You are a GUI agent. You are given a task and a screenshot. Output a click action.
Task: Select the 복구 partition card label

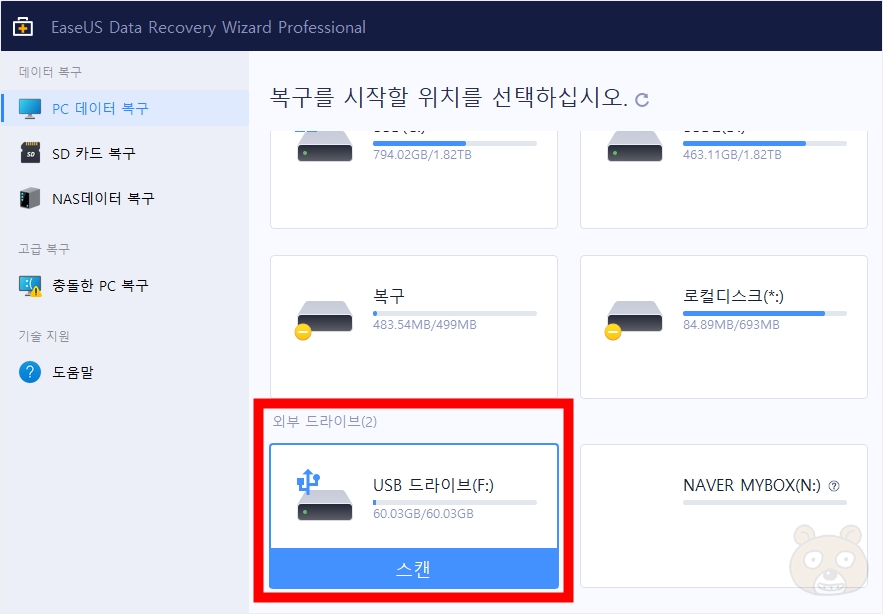pyautogui.click(x=389, y=296)
